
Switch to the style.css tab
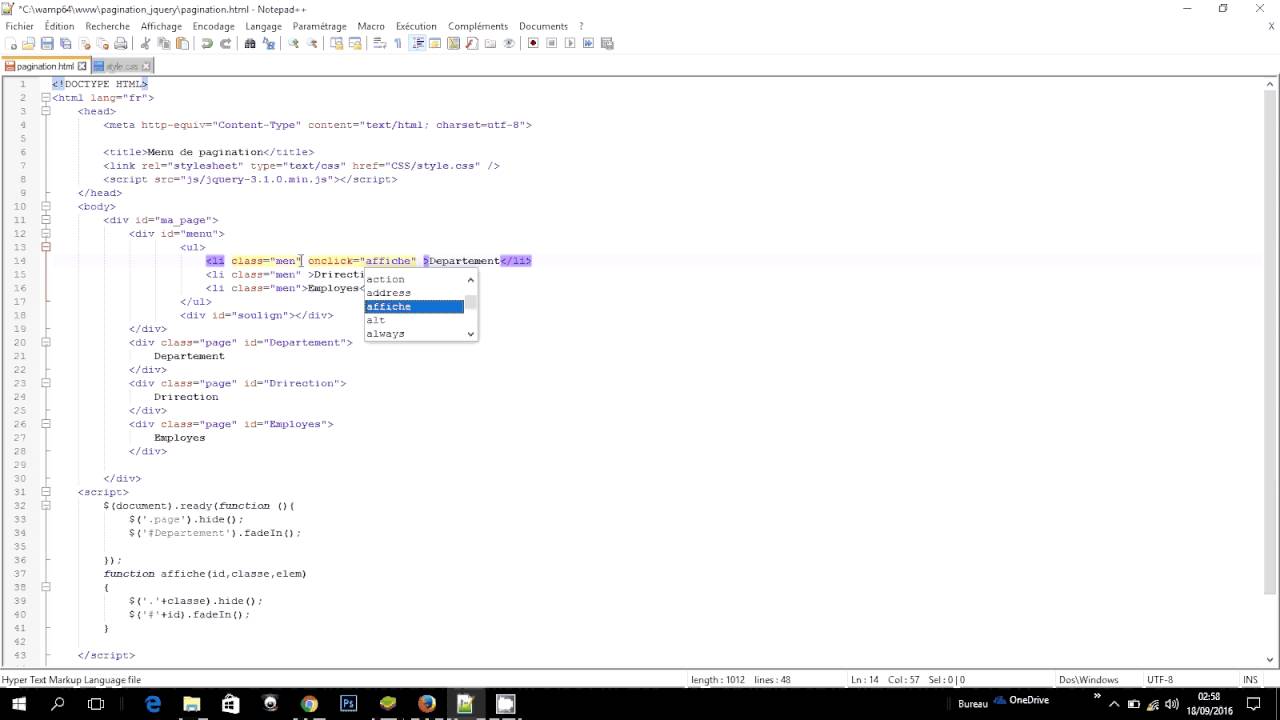[121, 66]
